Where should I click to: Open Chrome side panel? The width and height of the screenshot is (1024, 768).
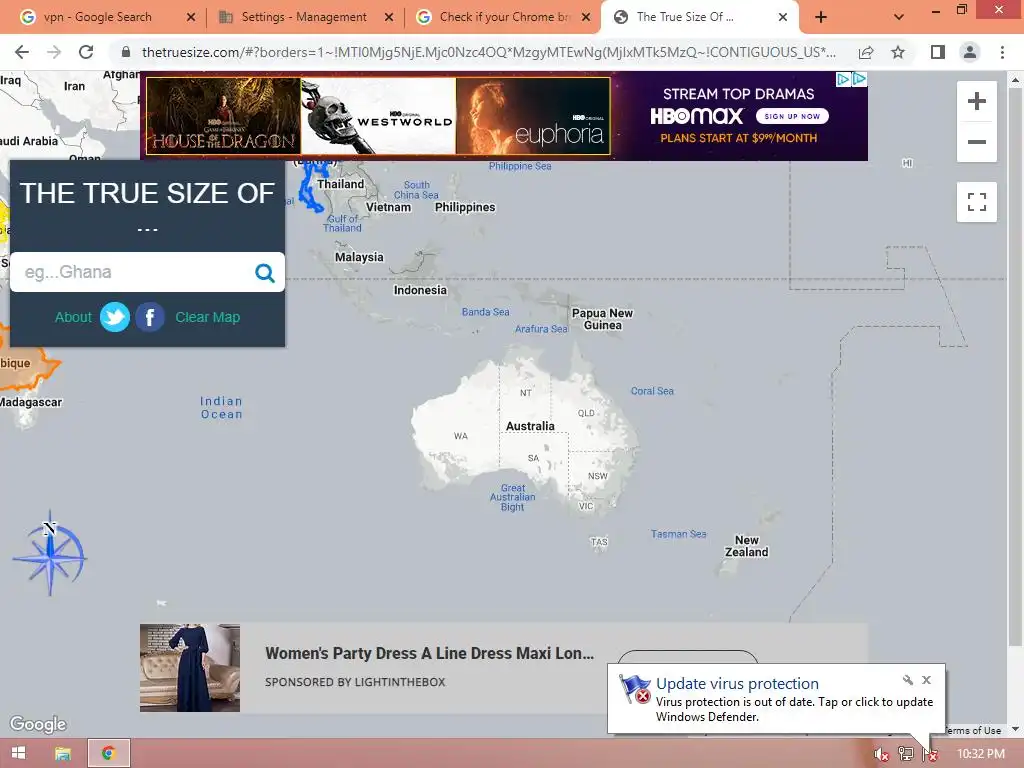(937, 52)
